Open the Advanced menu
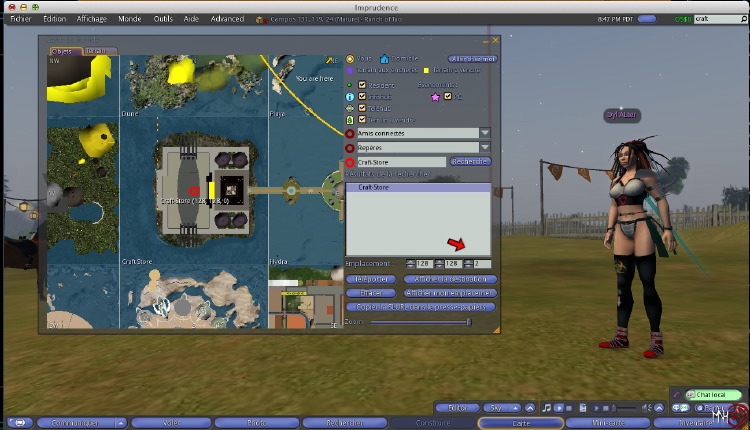 pyautogui.click(x=227, y=19)
